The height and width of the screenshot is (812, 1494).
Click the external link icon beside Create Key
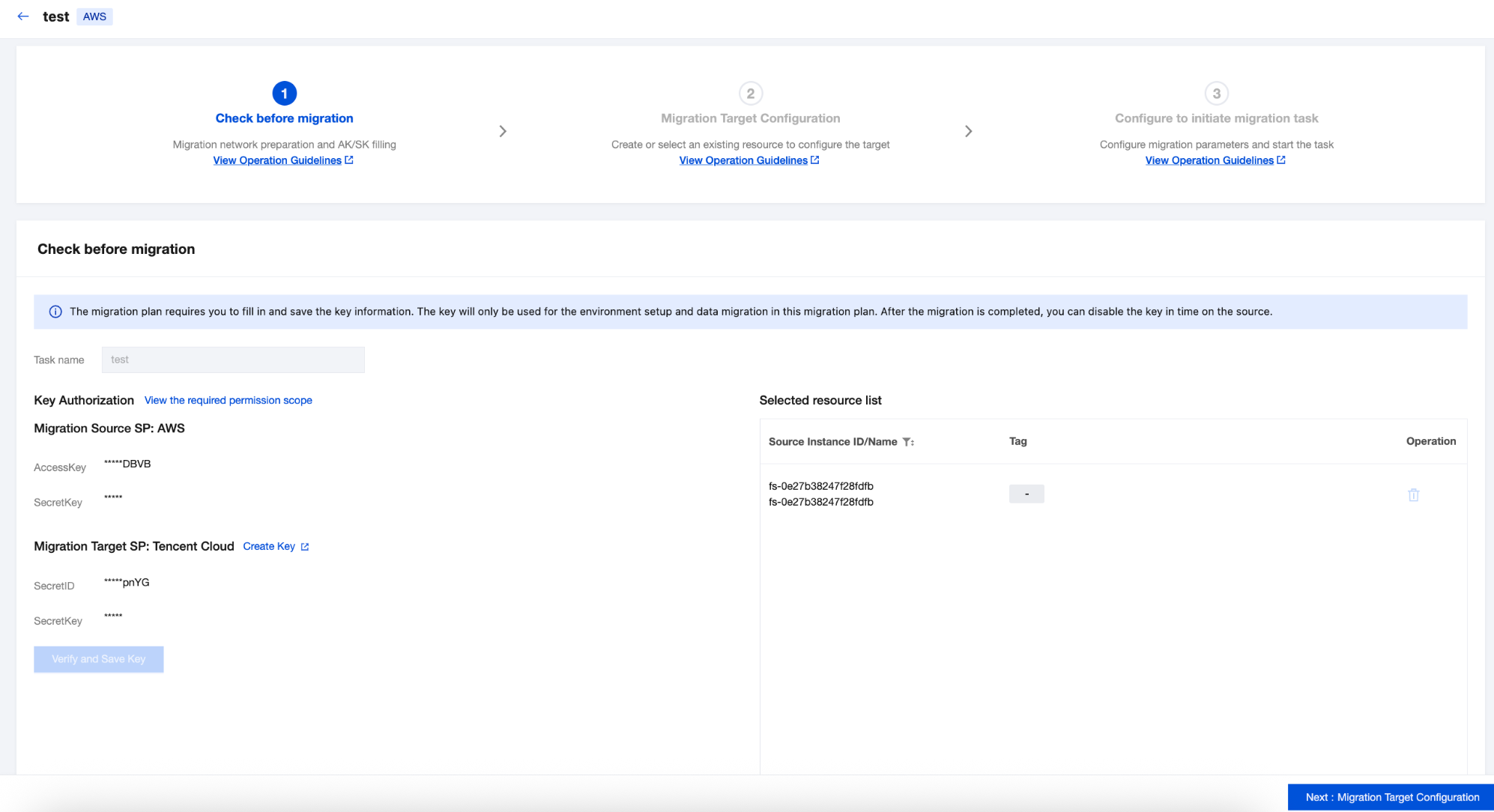(x=305, y=547)
